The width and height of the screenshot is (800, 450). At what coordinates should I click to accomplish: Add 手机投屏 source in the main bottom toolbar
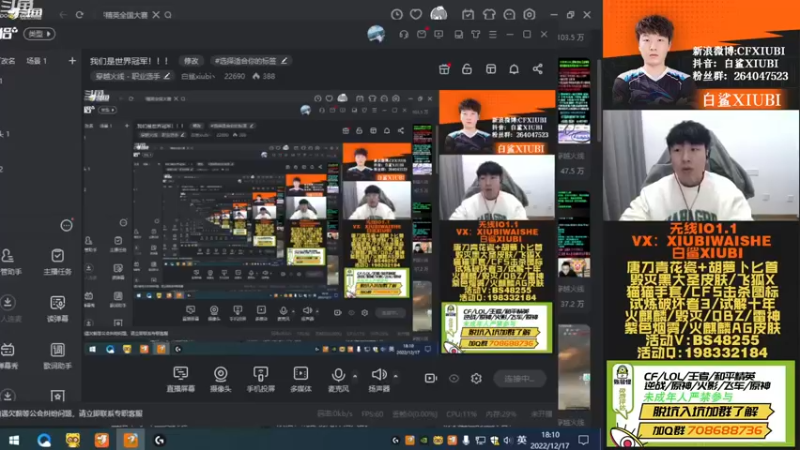[x=261, y=379]
